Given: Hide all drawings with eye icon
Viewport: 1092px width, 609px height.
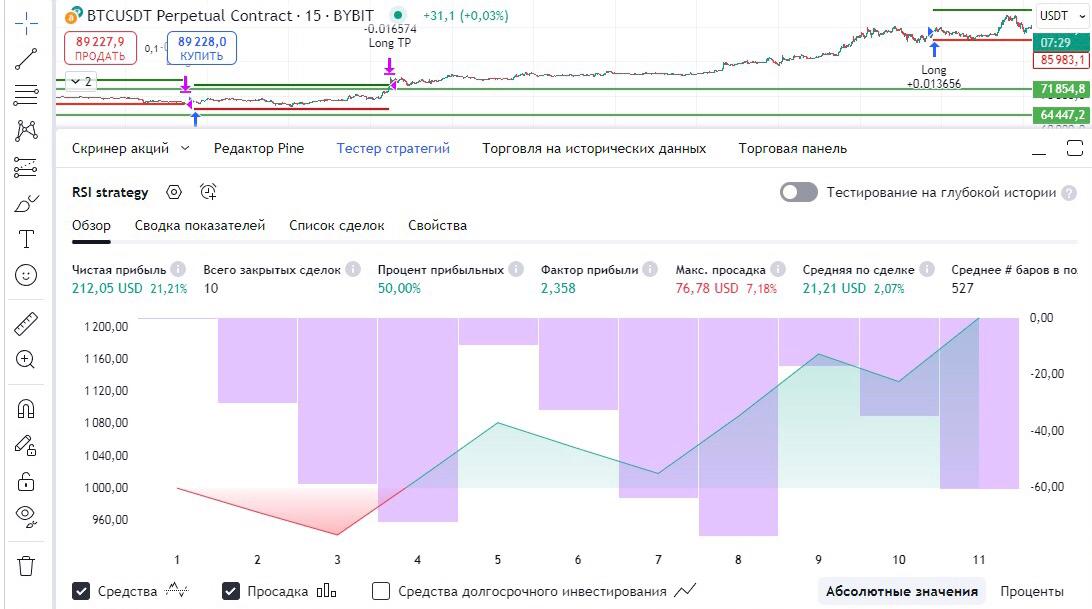Looking at the screenshot, I should (27, 516).
